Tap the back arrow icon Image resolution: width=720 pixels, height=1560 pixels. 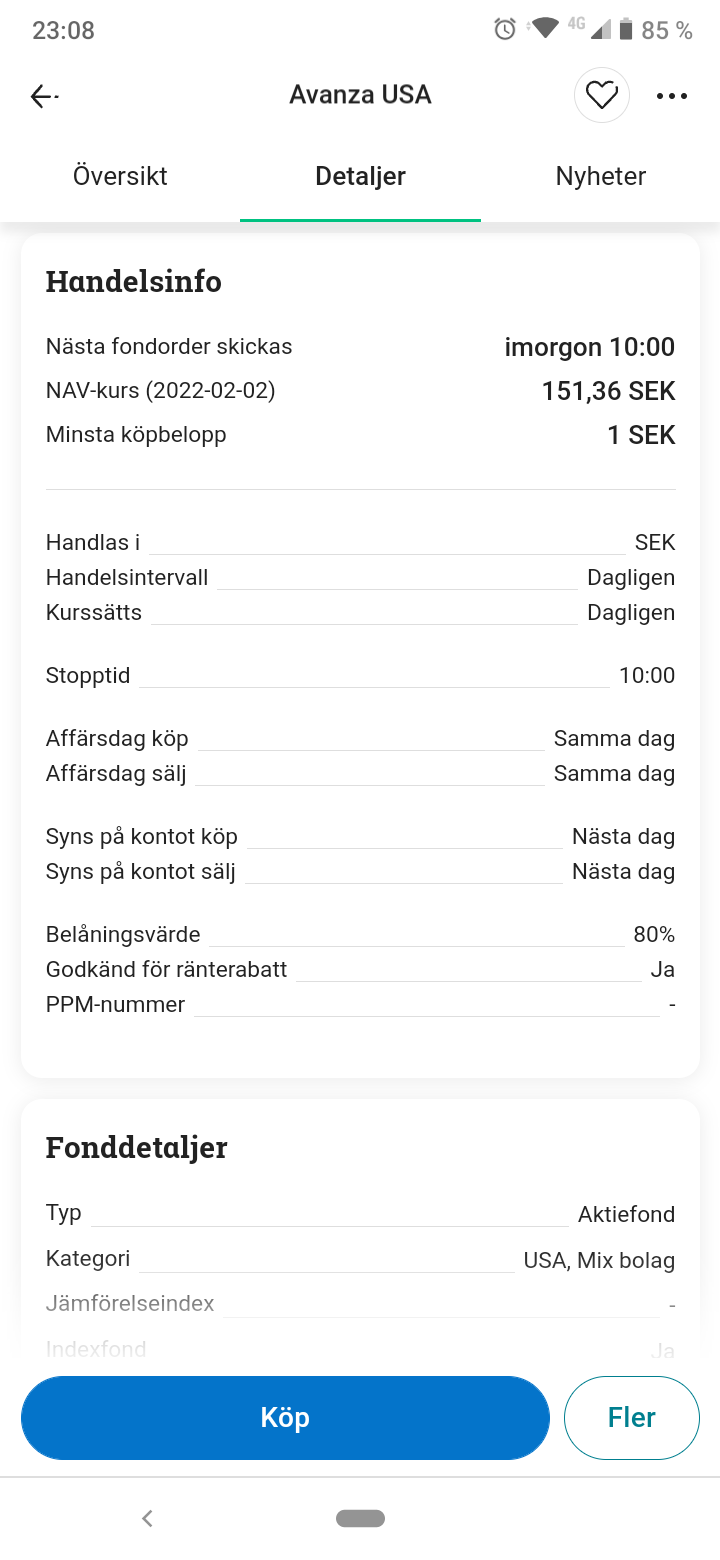click(43, 95)
